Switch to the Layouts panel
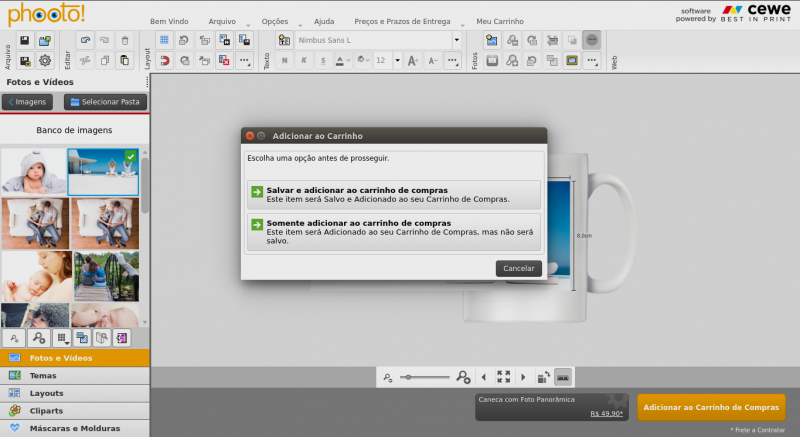 pyautogui.click(x=74, y=393)
